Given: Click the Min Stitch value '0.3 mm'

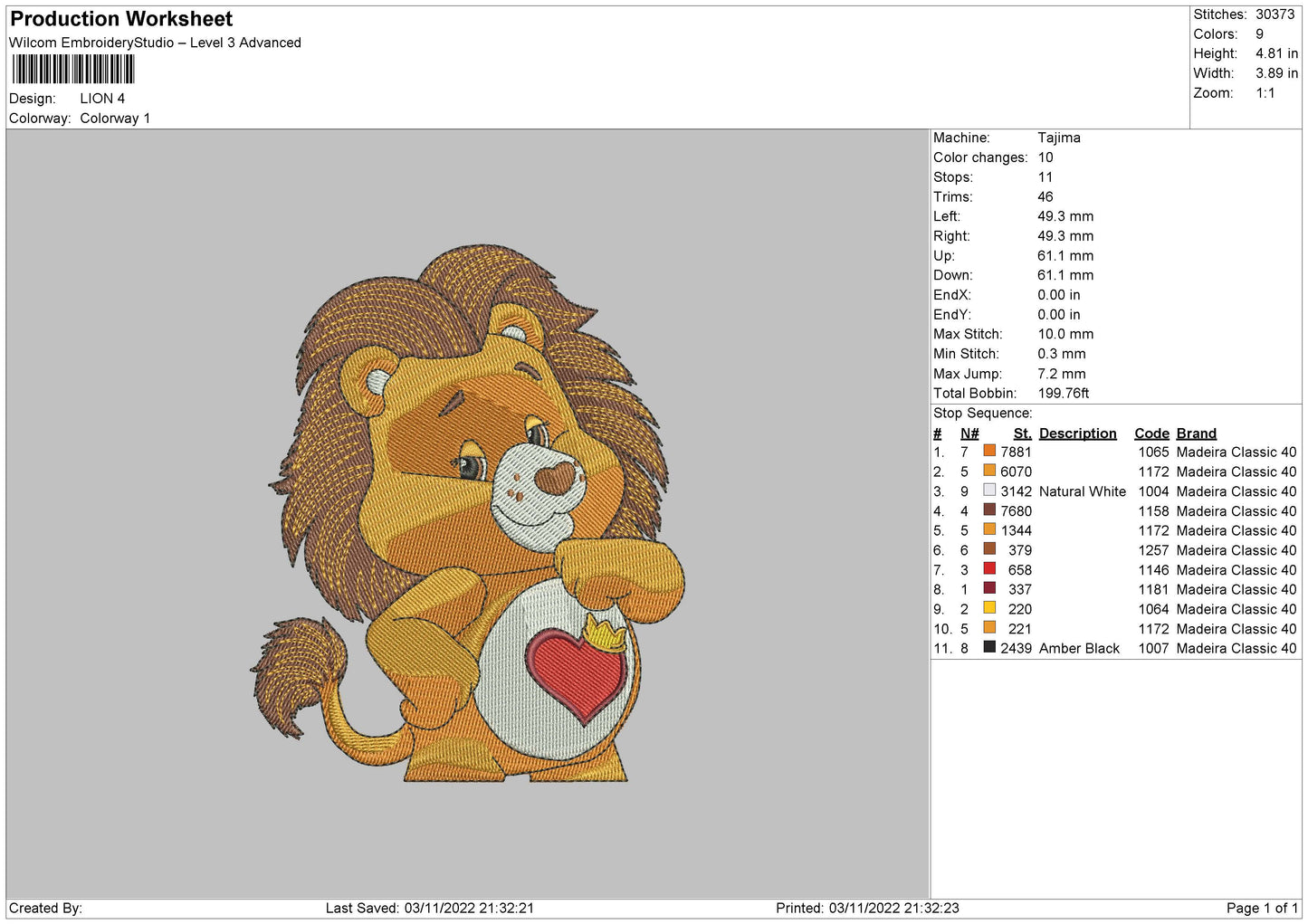Looking at the screenshot, I should 1062,354.
